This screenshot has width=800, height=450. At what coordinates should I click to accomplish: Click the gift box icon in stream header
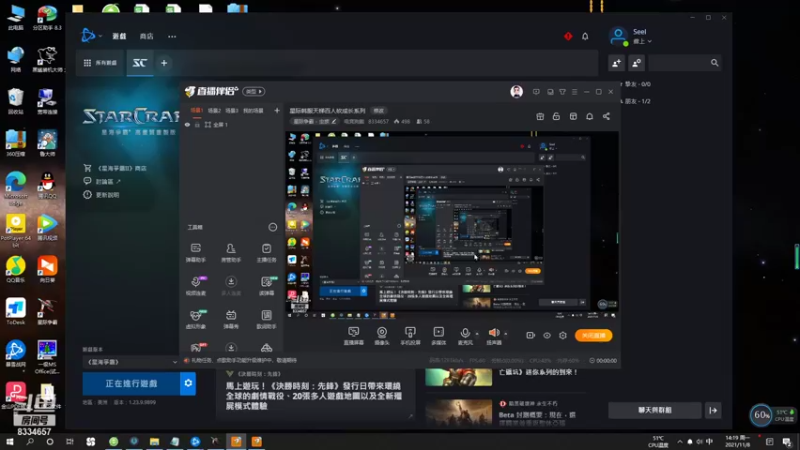[x=540, y=116]
